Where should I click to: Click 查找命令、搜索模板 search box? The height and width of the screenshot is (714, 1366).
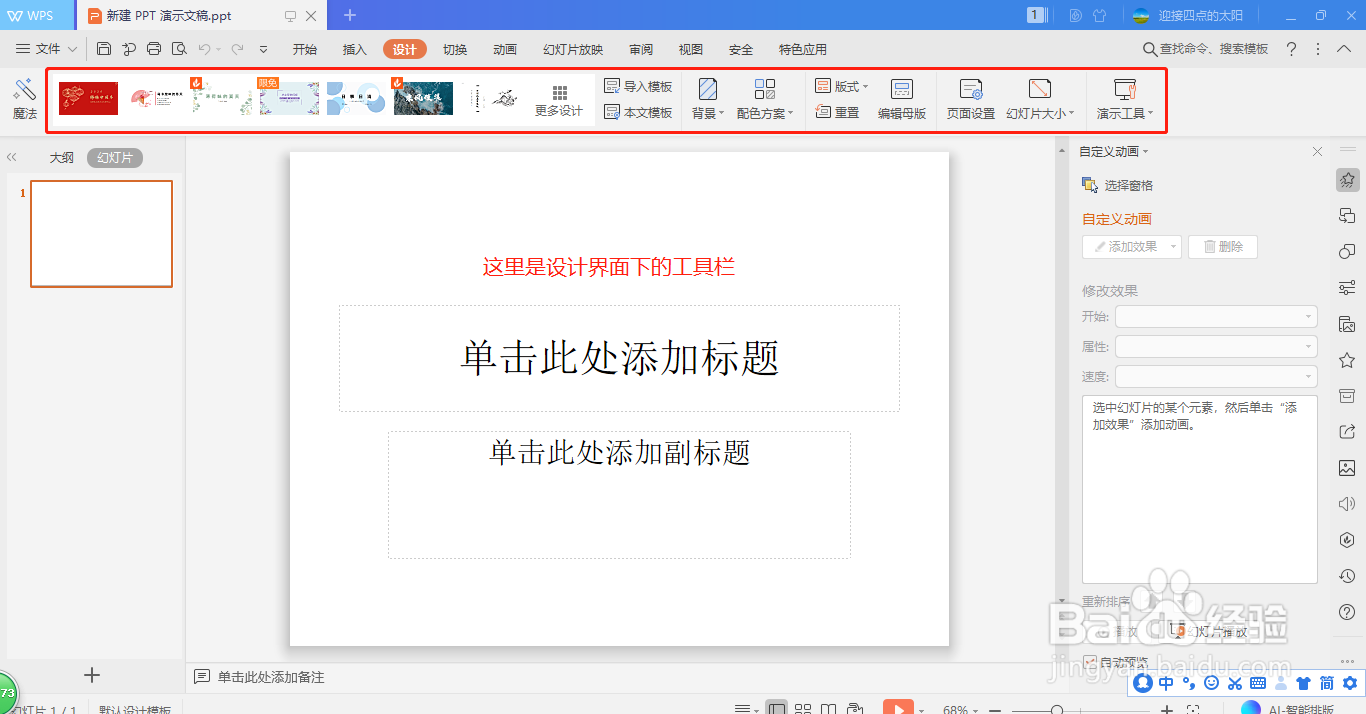pos(1205,49)
